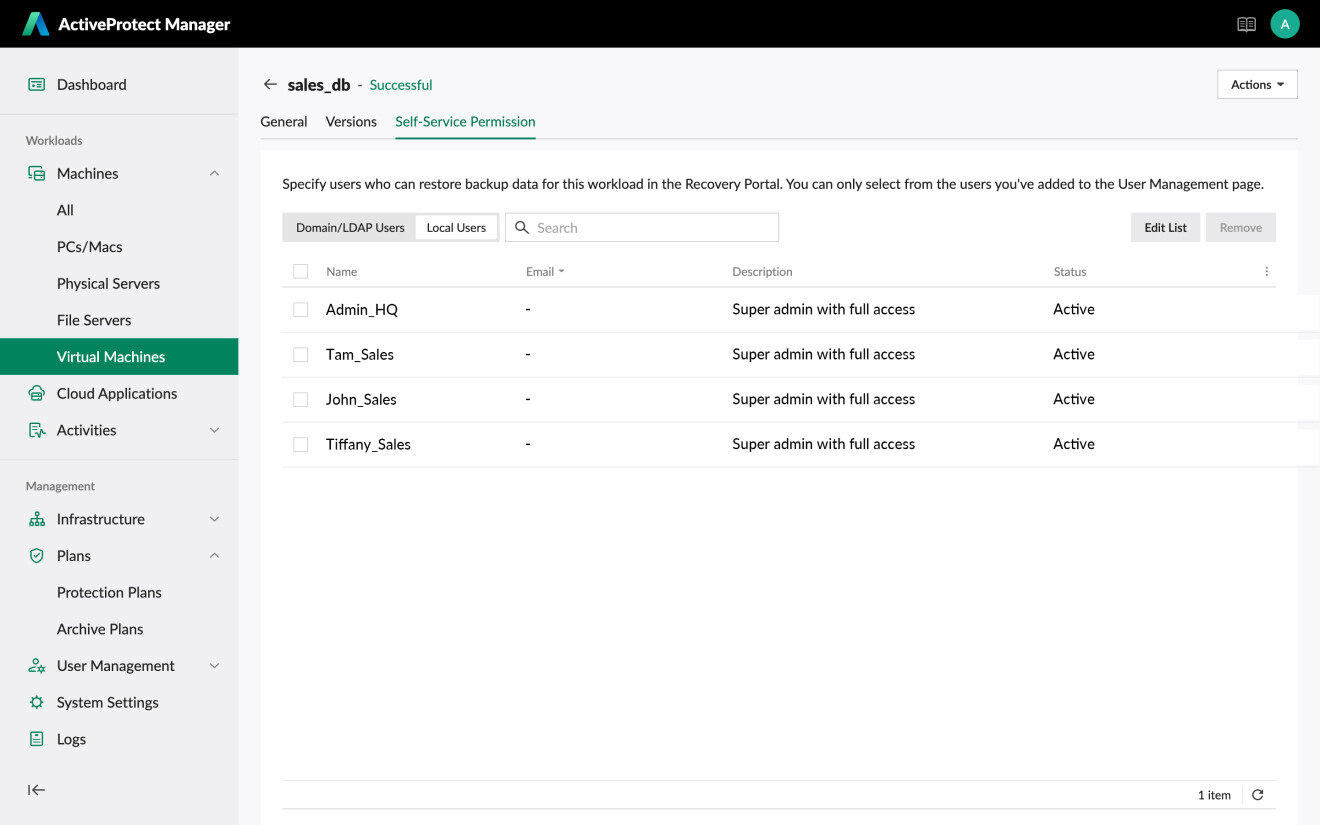Click the Name column header
Viewport: 1320px width, 825px height.
[x=341, y=272]
